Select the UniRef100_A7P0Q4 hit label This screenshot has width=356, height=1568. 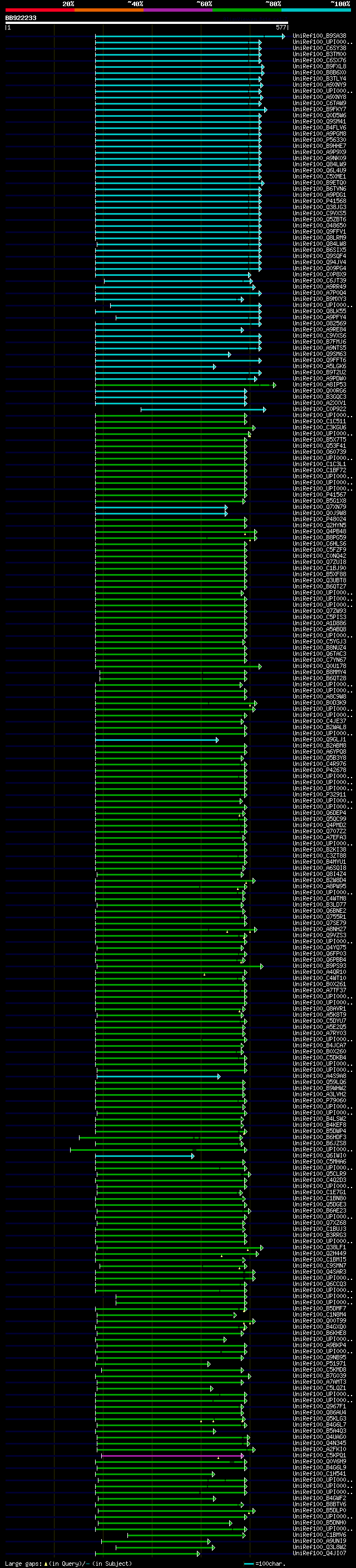319,293
